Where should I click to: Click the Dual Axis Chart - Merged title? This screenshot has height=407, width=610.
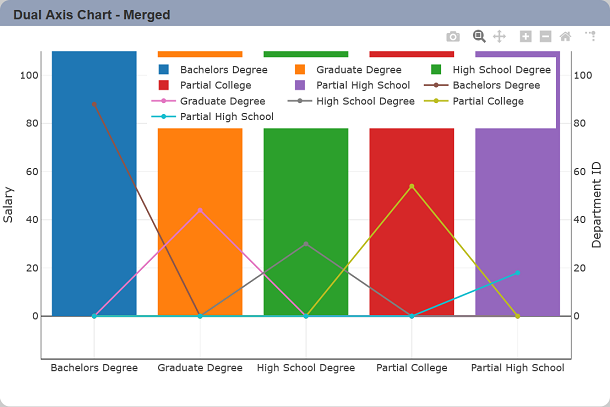coord(92,15)
